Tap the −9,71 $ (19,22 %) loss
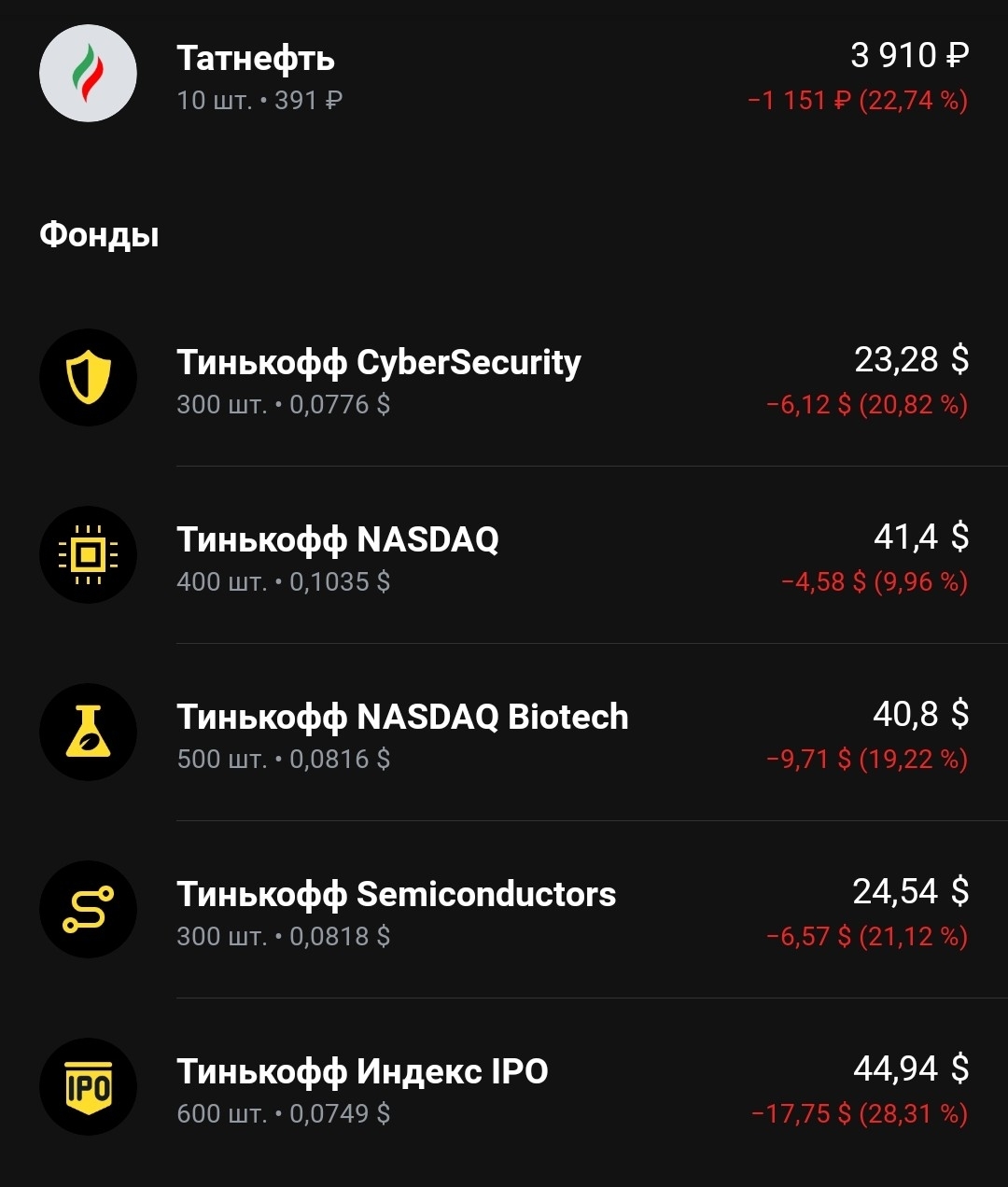The width and height of the screenshot is (1008, 1187). click(867, 760)
